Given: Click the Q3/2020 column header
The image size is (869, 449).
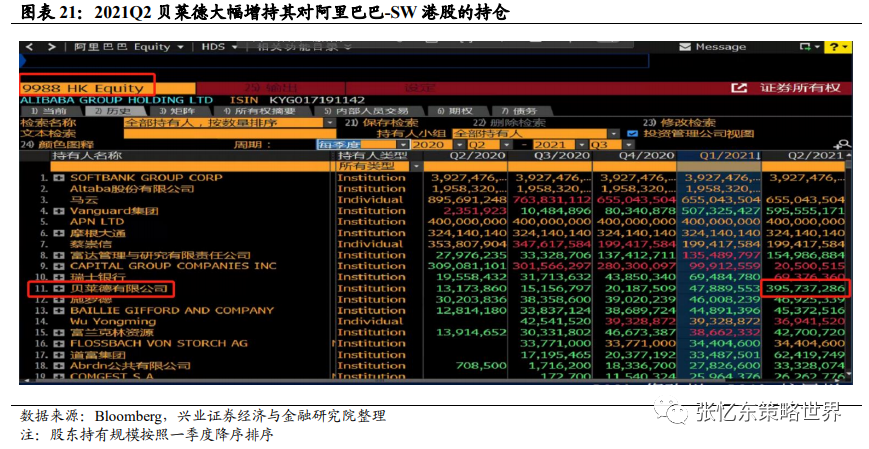Looking at the screenshot, I should (x=550, y=156).
